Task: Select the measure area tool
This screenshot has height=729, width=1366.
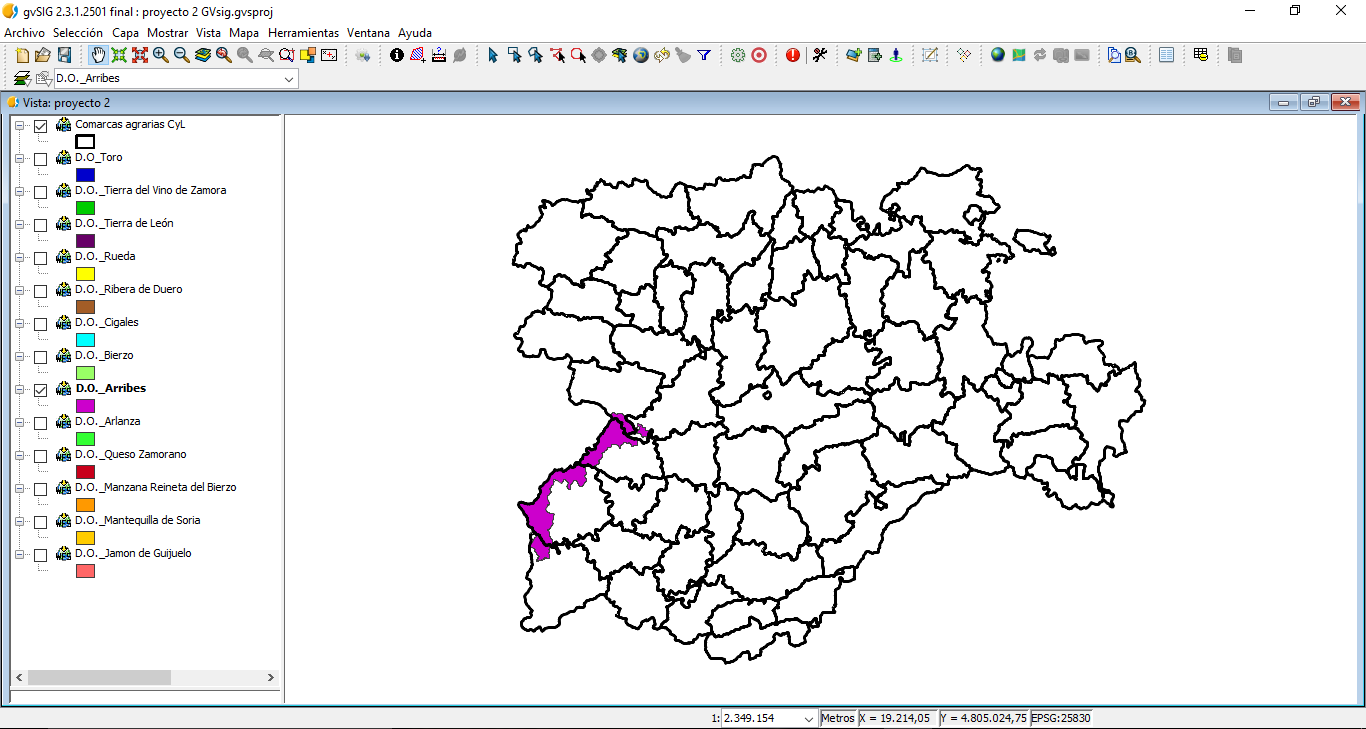Action: [418, 55]
